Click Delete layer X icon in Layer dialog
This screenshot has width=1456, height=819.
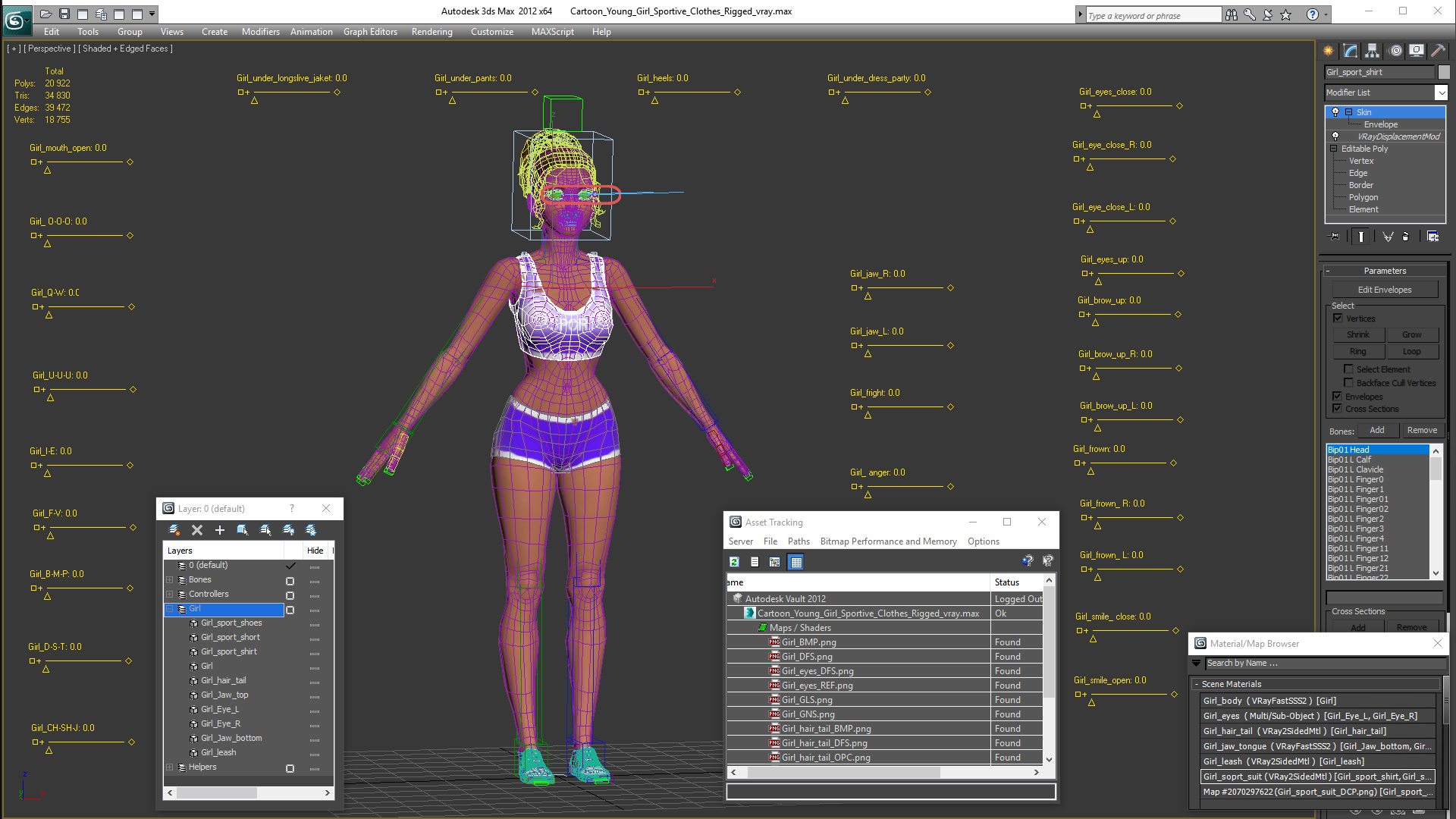click(197, 530)
